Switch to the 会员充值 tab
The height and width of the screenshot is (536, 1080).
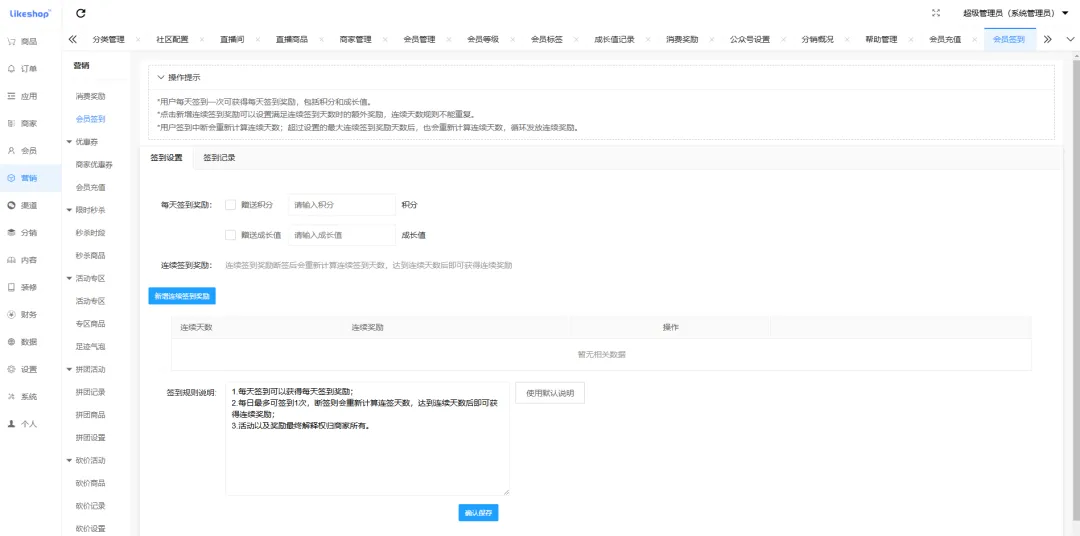pyautogui.click(x=945, y=39)
